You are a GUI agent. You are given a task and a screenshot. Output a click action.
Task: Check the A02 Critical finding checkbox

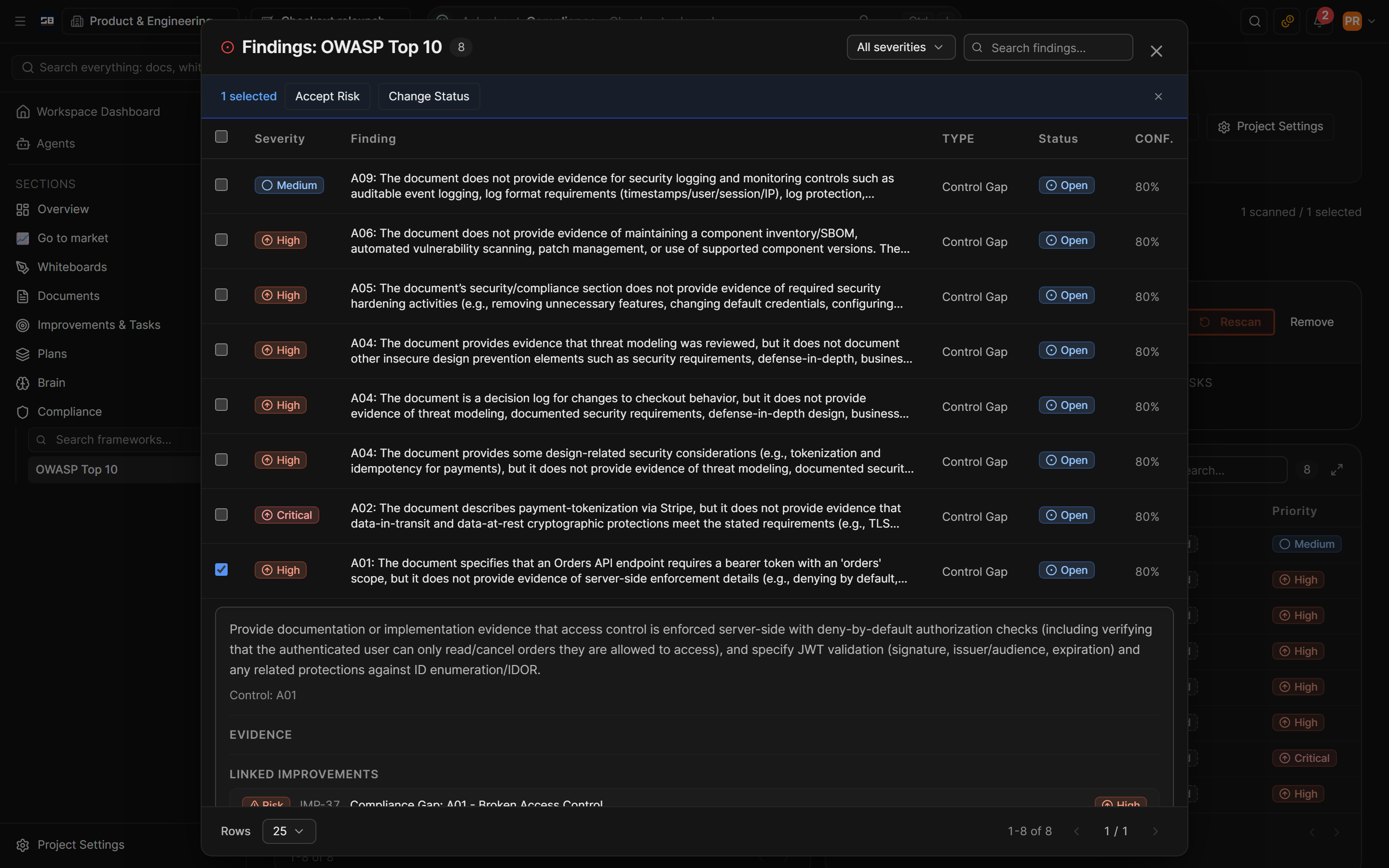(x=221, y=515)
